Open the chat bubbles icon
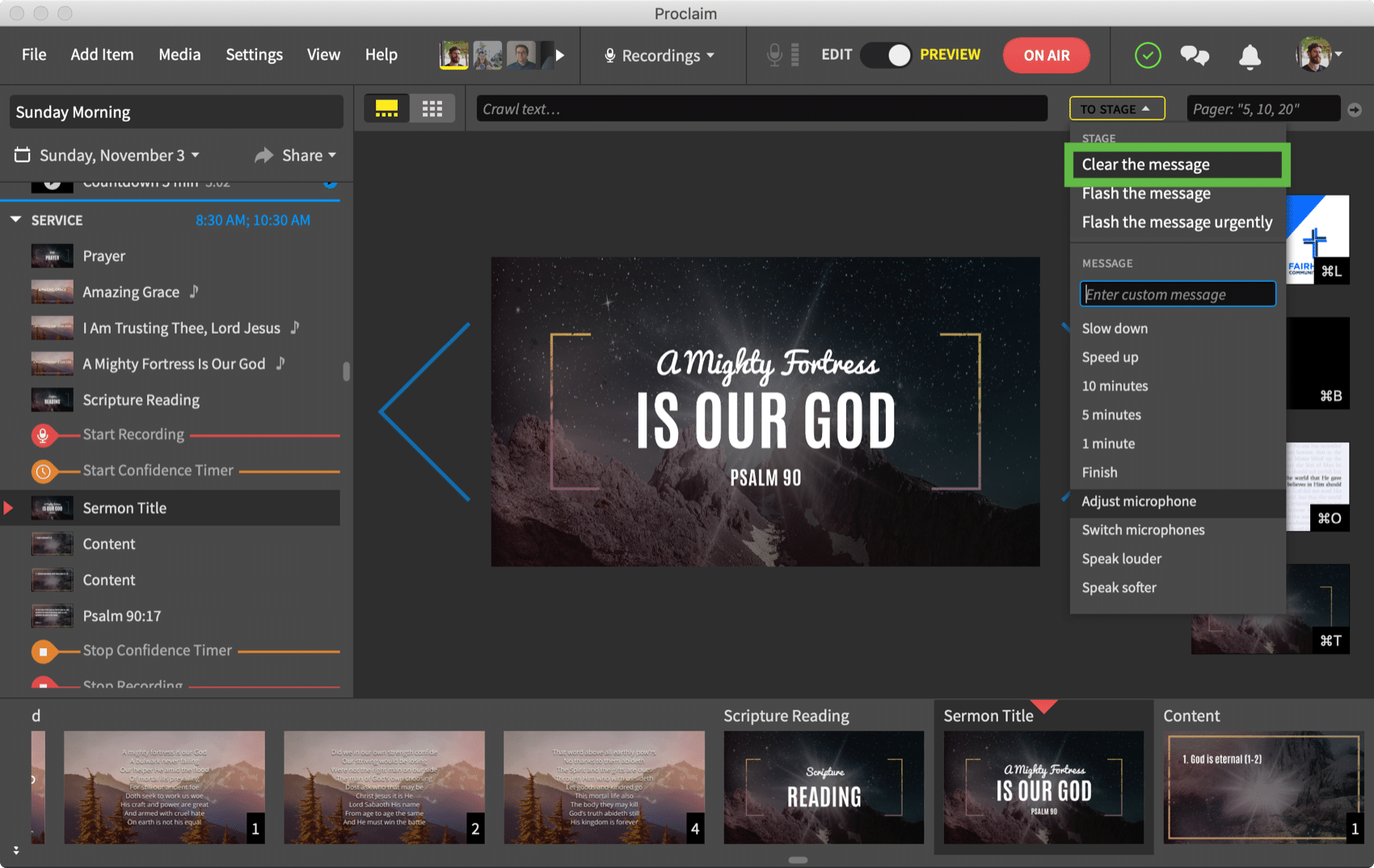 point(1195,55)
